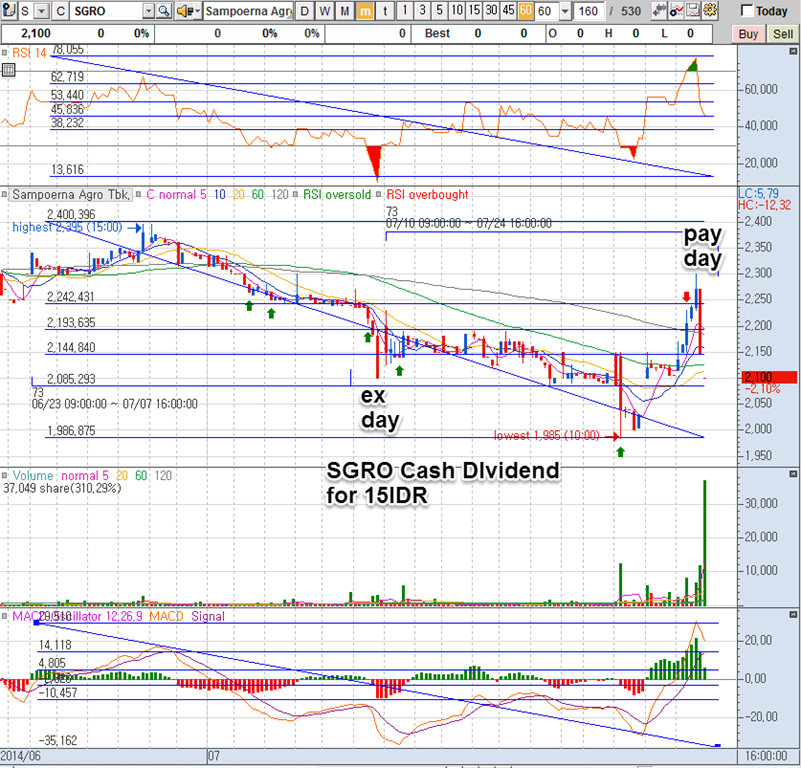Click the 'SGRO Cash DIvidend' annotation text
The height and width of the screenshot is (768, 801).
pos(443,471)
